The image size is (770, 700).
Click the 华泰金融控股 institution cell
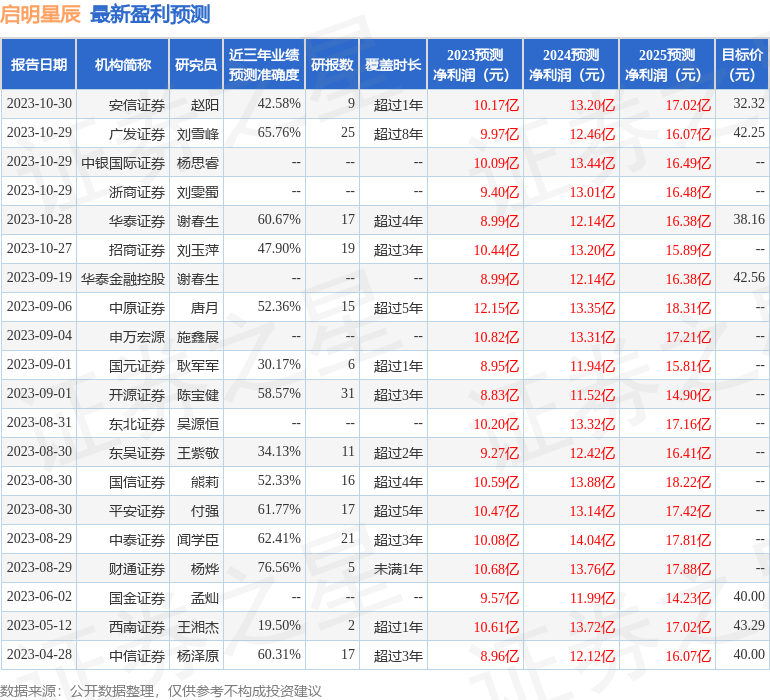point(123,279)
